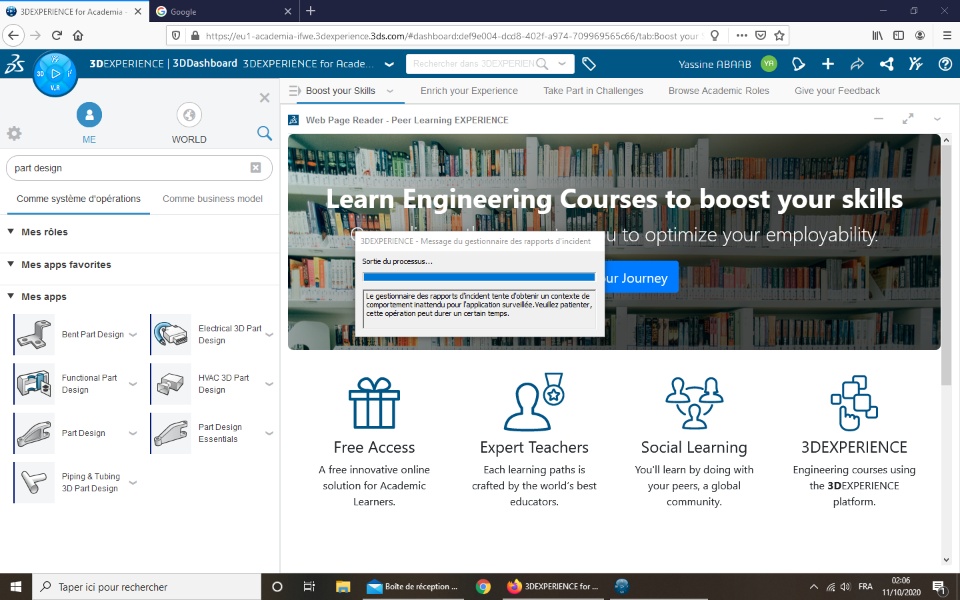Open the social network share icon
Image resolution: width=960 pixels, height=600 pixels.
pyautogui.click(x=887, y=64)
